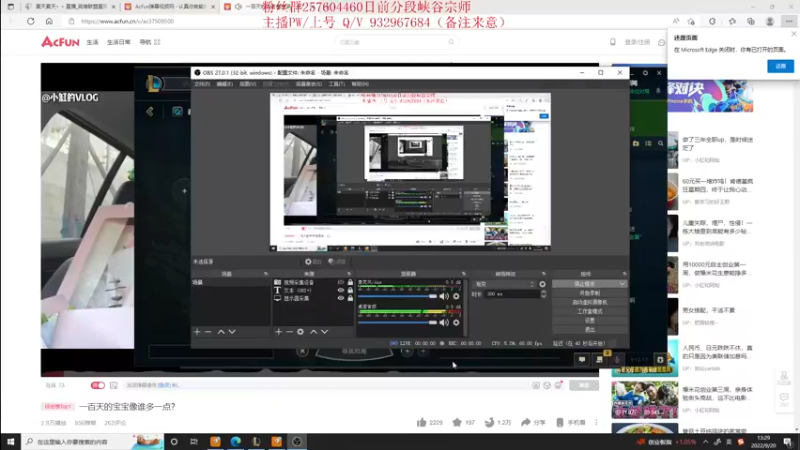Open Edge settings and more (…) menu
Image resolution: width=800 pixels, height=450 pixels.
pos(789,21)
